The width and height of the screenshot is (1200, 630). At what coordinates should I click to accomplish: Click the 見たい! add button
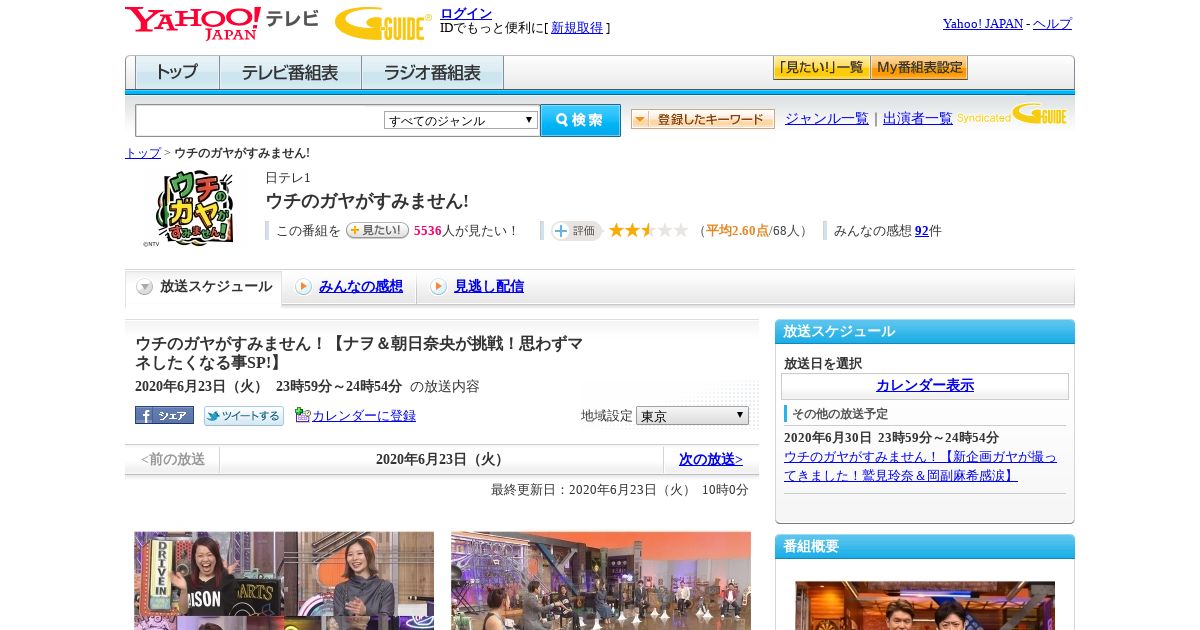click(x=377, y=230)
